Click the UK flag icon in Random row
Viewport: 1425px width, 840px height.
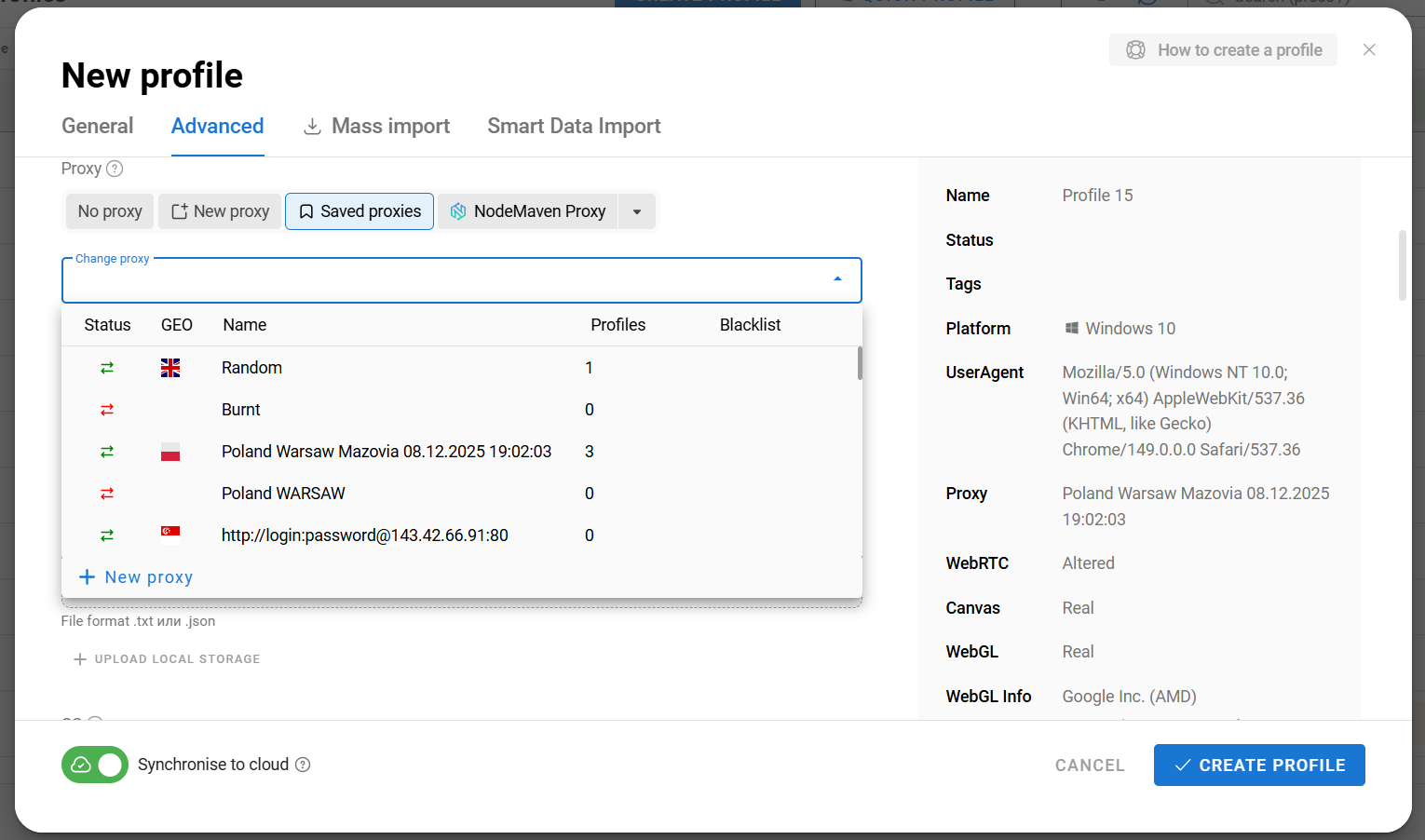[170, 368]
